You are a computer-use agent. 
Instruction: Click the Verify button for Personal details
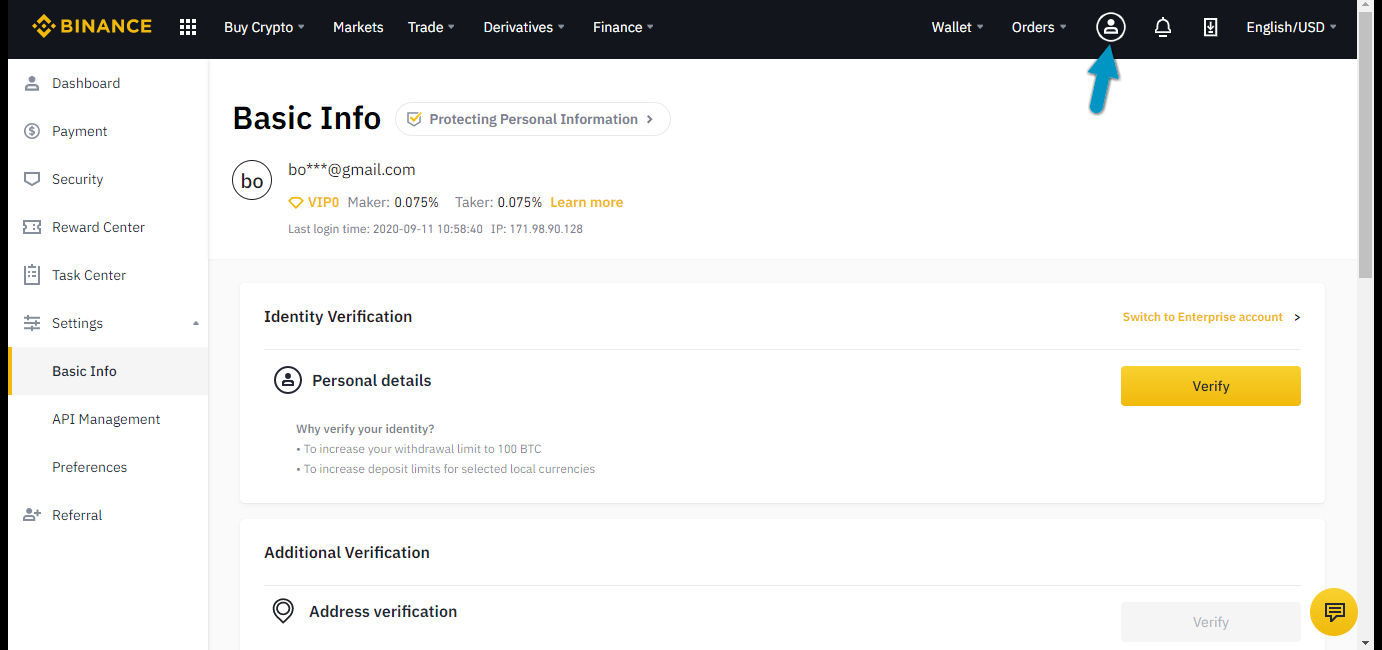pyautogui.click(x=1210, y=386)
